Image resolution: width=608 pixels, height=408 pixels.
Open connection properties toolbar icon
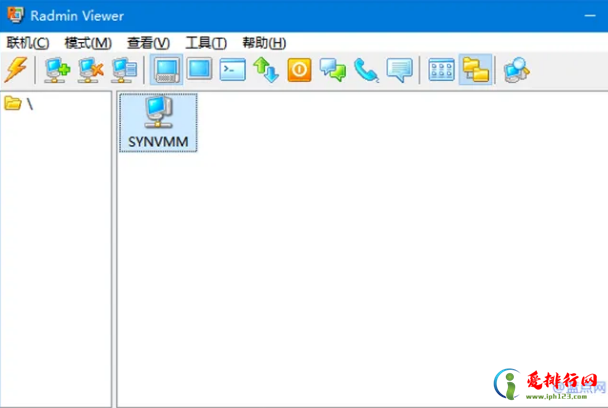(125, 69)
